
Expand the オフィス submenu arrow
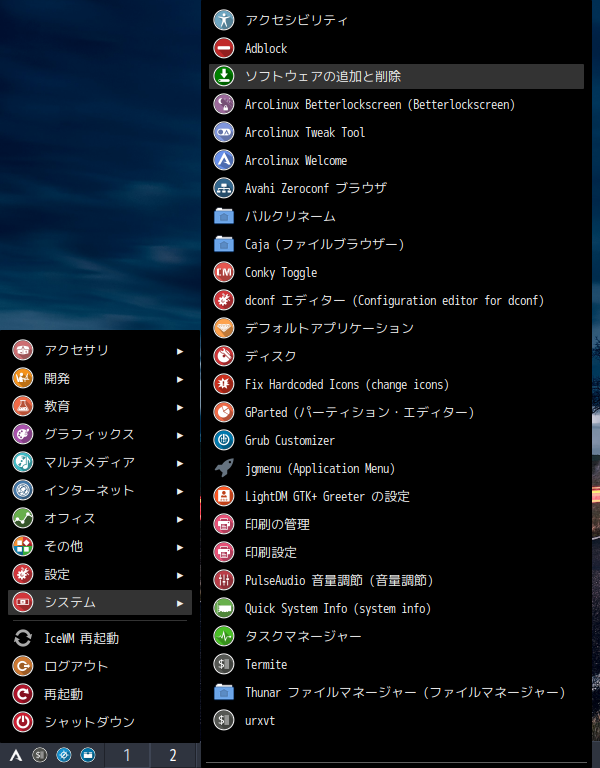coord(180,519)
